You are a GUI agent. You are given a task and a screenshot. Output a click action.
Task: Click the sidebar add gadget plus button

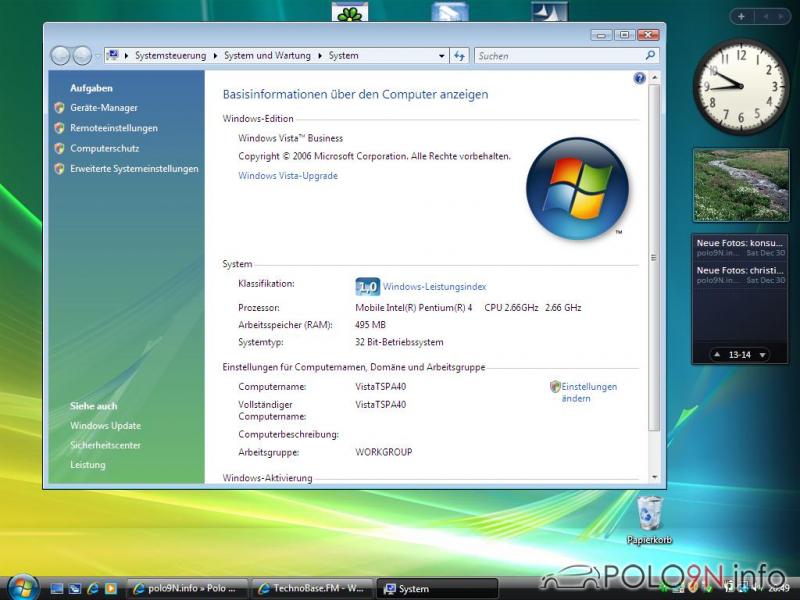[741, 16]
